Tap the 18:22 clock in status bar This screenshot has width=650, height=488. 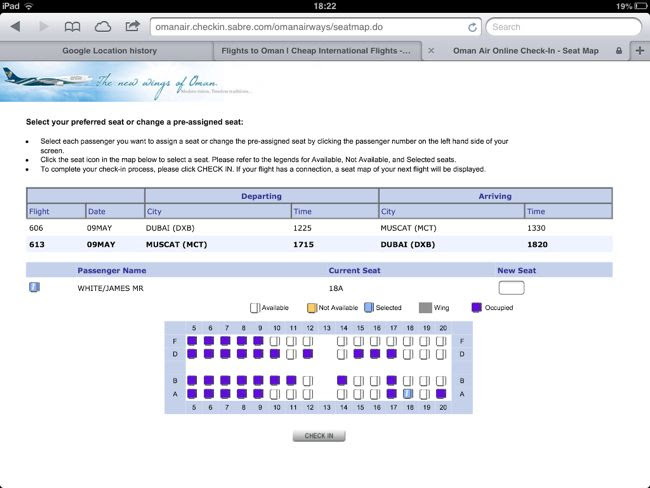point(325,6)
